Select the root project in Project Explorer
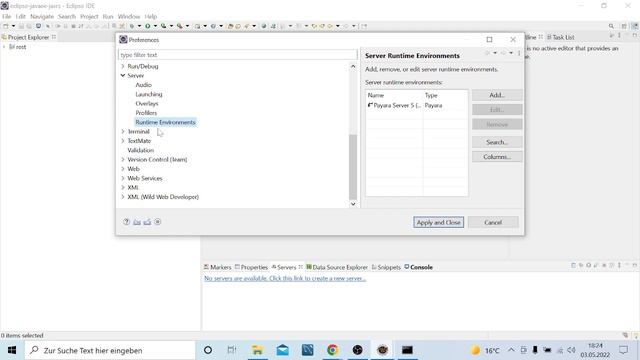 pyautogui.click(x=17, y=47)
